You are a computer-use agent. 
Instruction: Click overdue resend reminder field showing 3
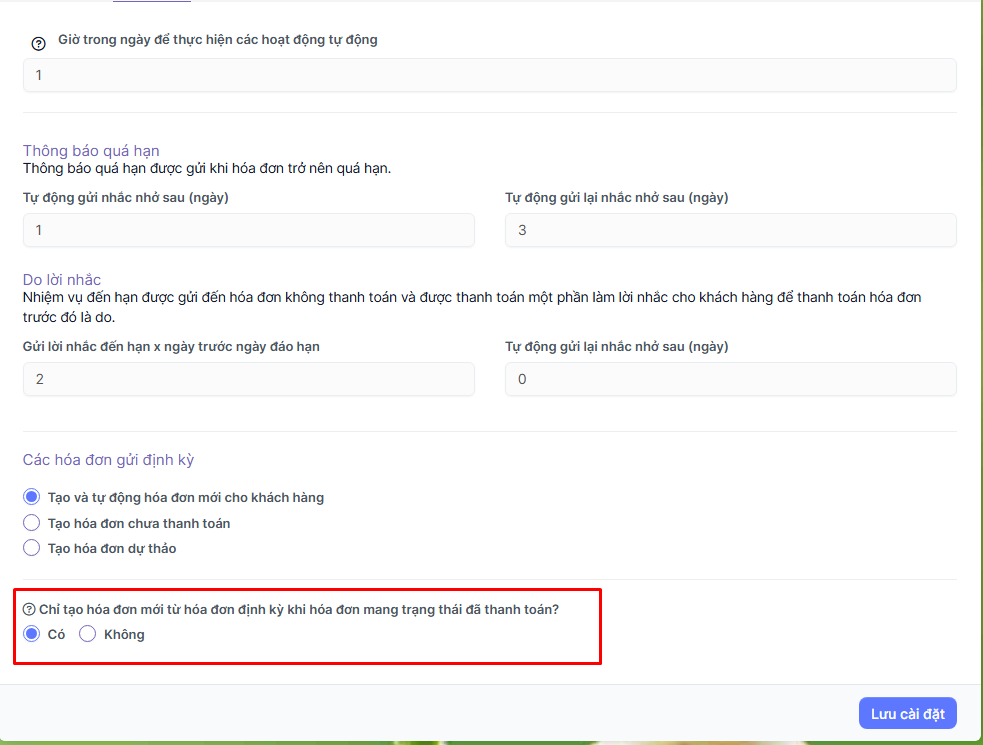pyautogui.click(x=730, y=230)
